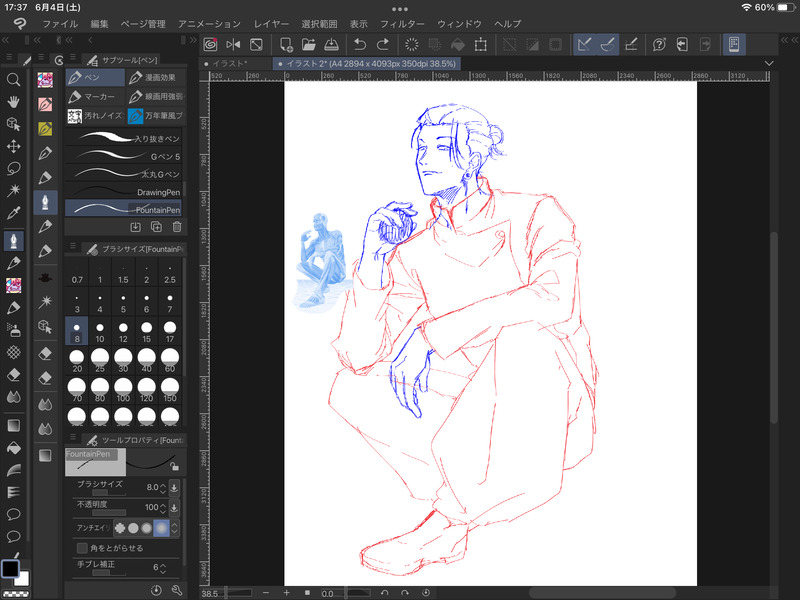Click the reset to initial settings icon
800x600 pixels.
(x=156, y=590)
